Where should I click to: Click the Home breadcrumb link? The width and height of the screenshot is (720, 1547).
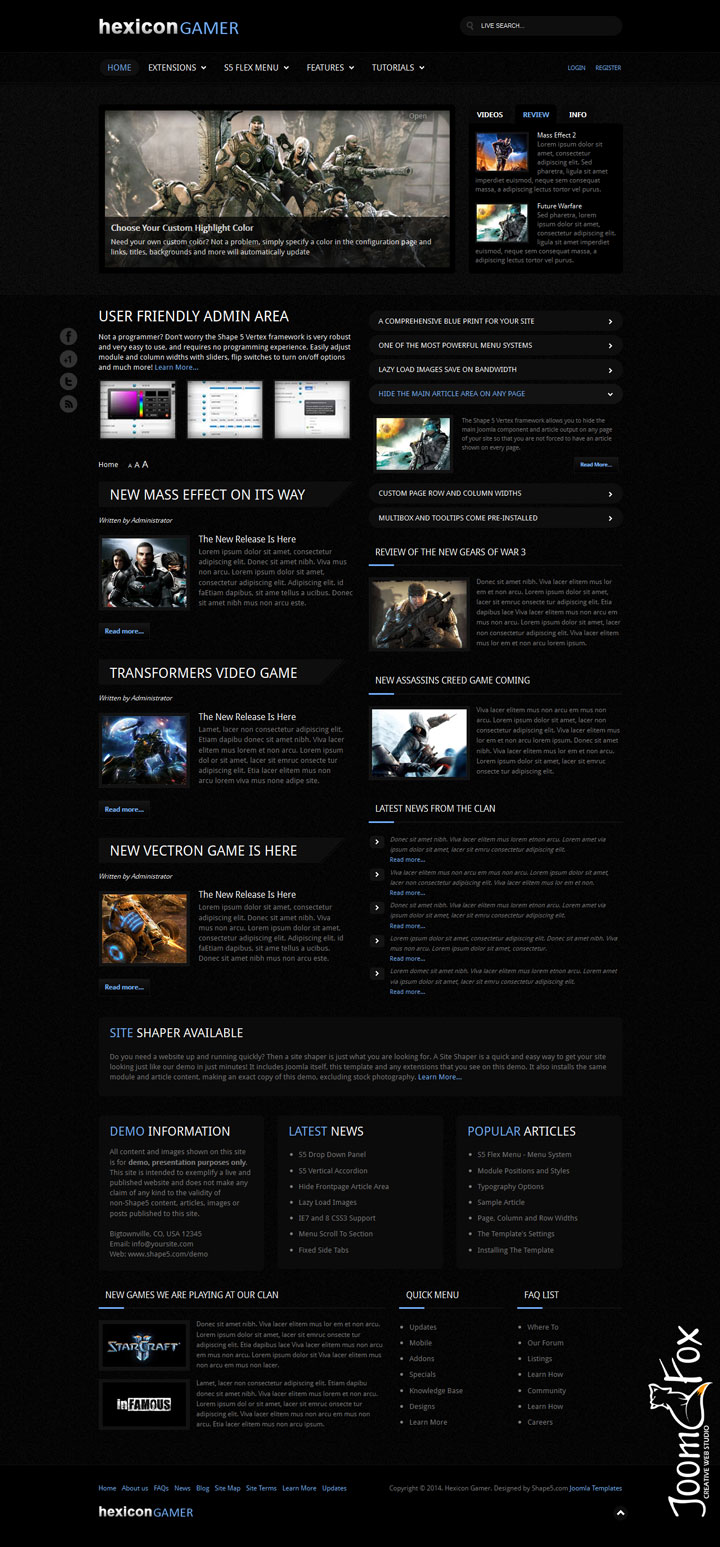click(108, 465)
